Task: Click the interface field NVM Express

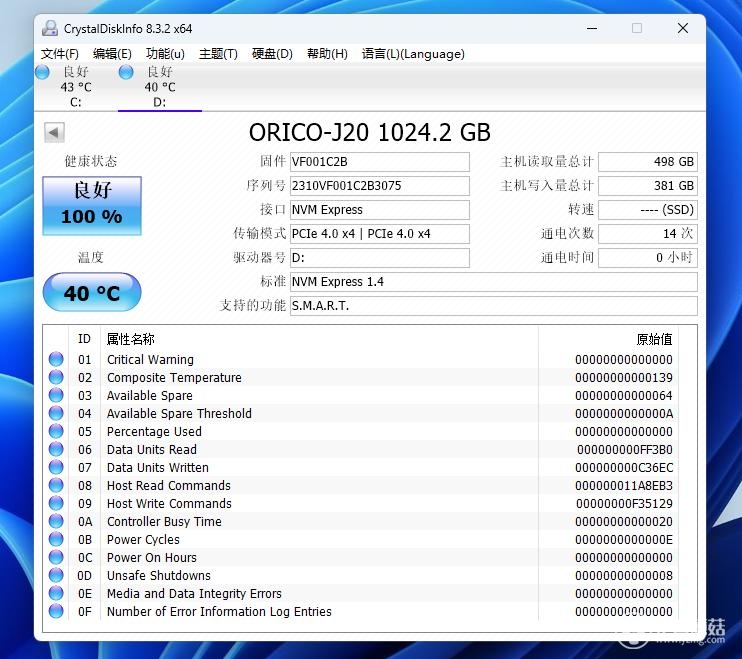Action: pyautogui.click(x=380, y=210)
